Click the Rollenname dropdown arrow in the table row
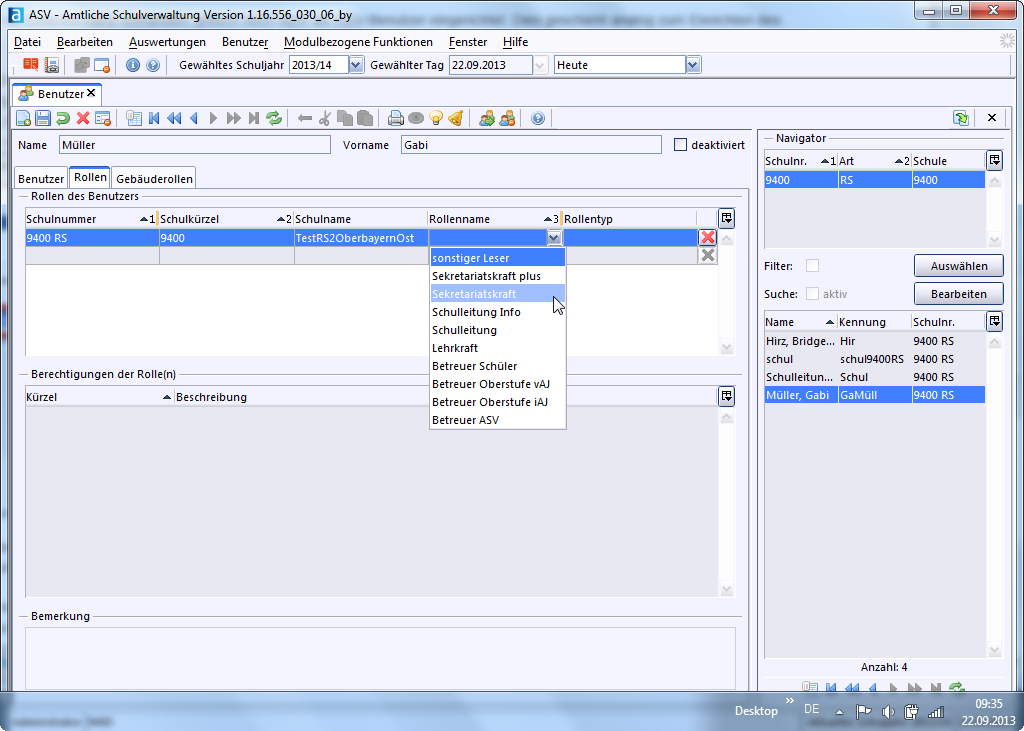This screenshot has height=731, width=1024. coord(554,238)
